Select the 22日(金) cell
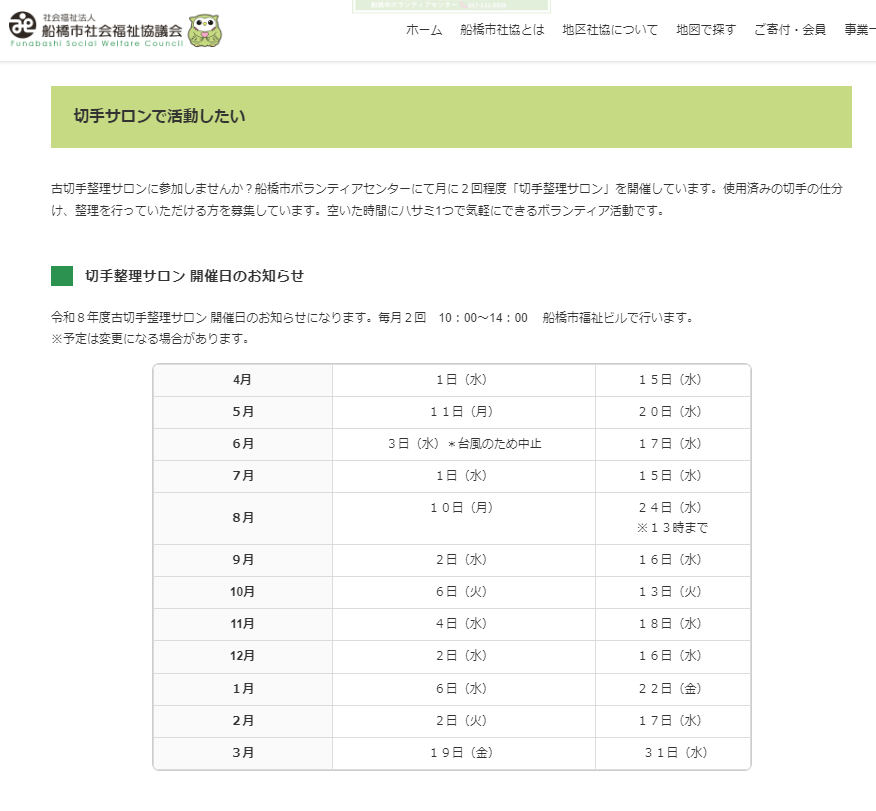 click(673, 689)
